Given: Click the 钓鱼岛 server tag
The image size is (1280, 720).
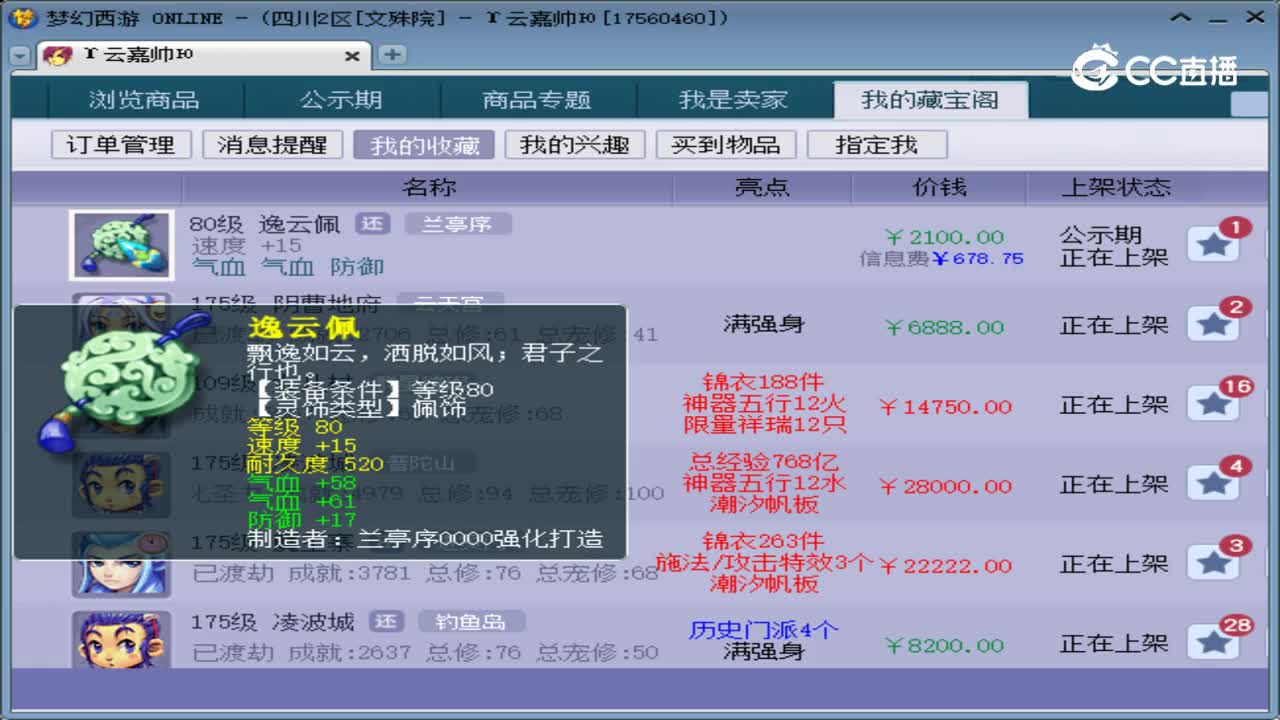Looking at the screenshot, I should click(x=470, y=622).
